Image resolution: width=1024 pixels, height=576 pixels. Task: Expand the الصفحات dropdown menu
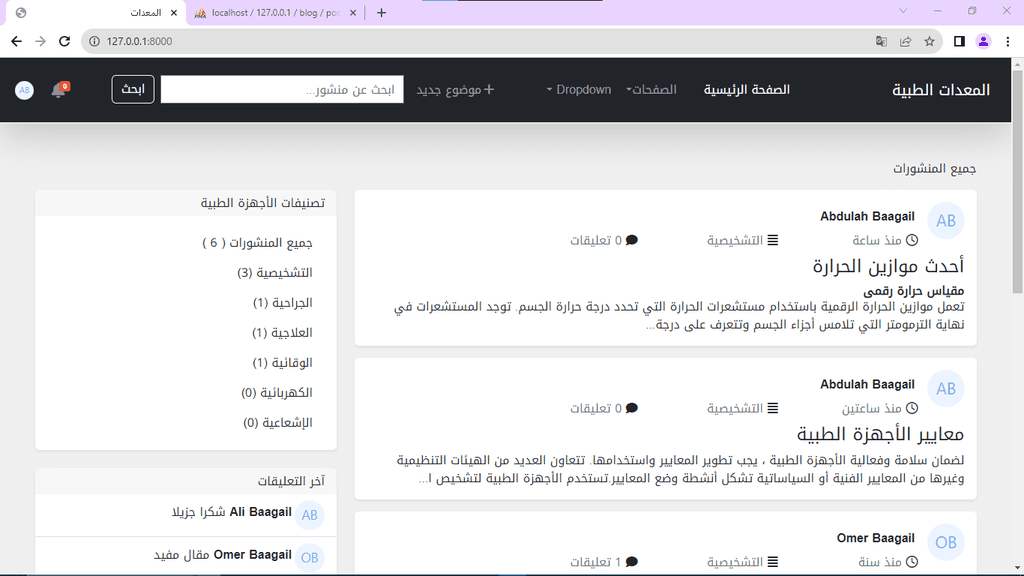pyautogui.click(x=651, y=89)
